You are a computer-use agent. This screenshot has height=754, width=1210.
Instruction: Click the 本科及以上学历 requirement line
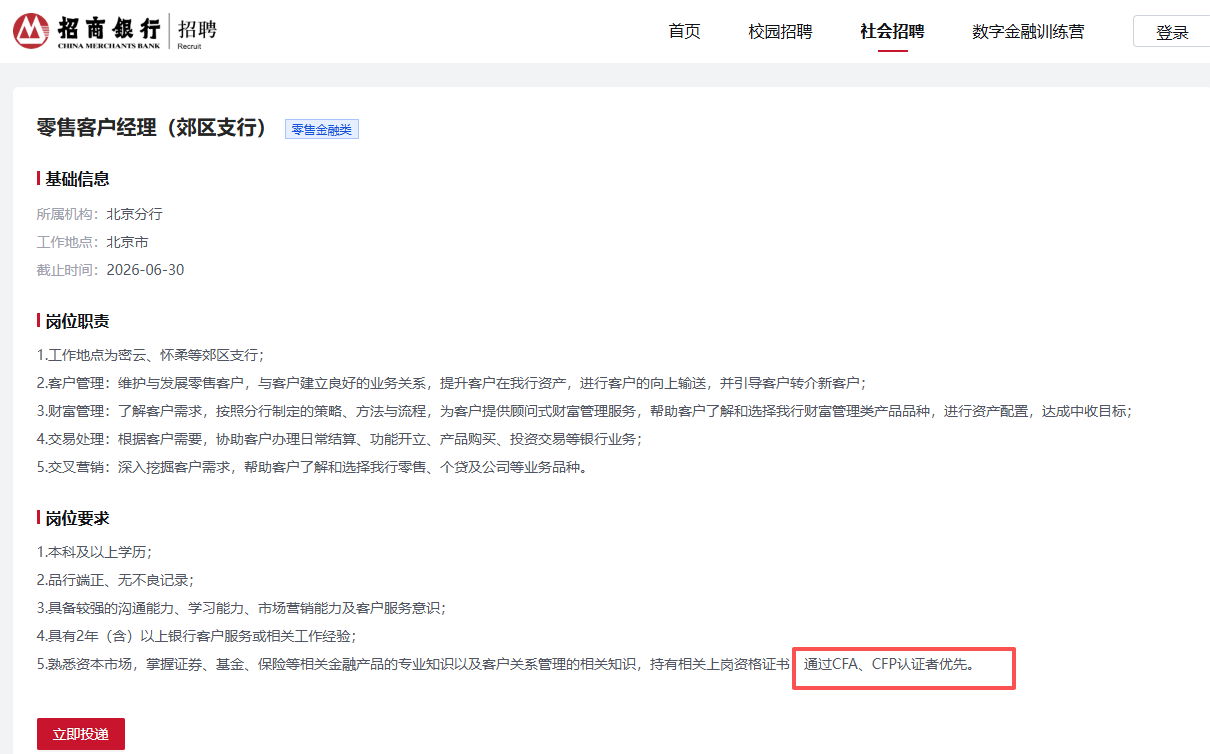pos(94,552)
